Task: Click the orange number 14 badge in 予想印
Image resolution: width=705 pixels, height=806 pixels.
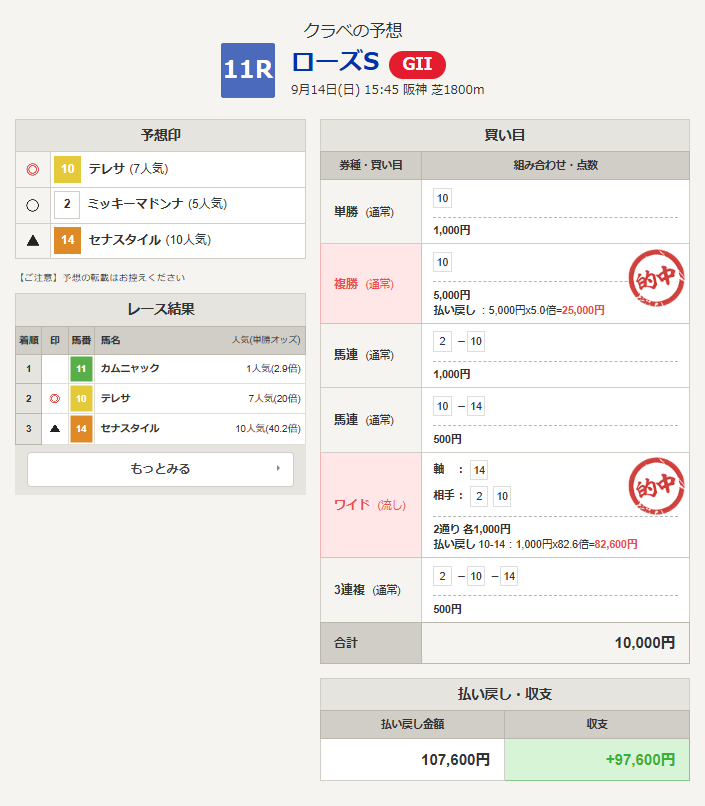Action: click(67, 240)
